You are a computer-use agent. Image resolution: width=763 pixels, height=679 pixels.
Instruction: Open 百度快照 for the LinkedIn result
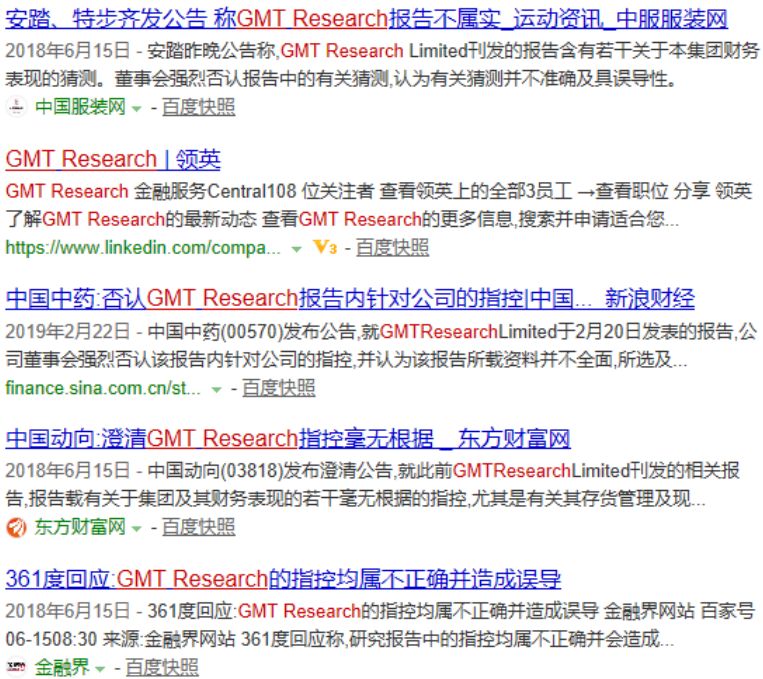[392, 247]
